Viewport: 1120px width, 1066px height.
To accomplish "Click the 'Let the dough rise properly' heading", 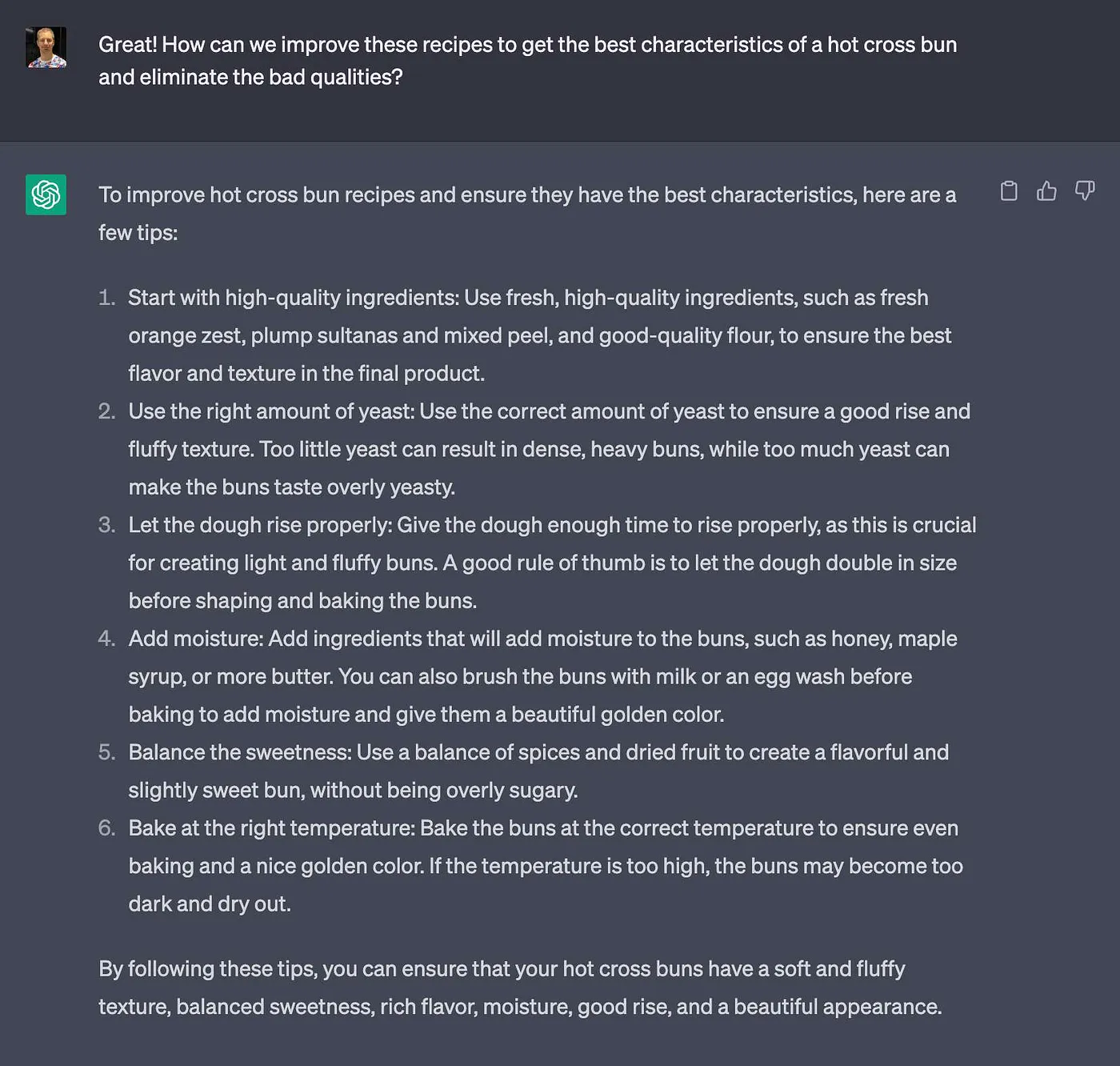I will [260, 525].
